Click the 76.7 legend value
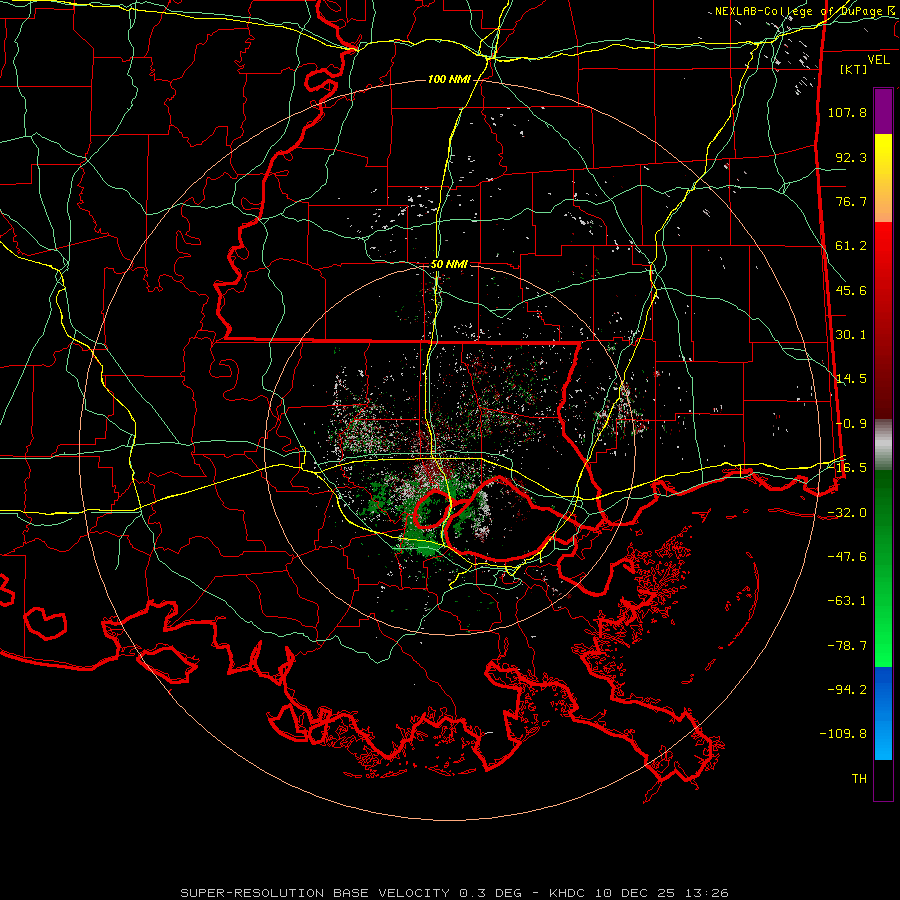Screen dimensions: 900x900 (851, 201)
